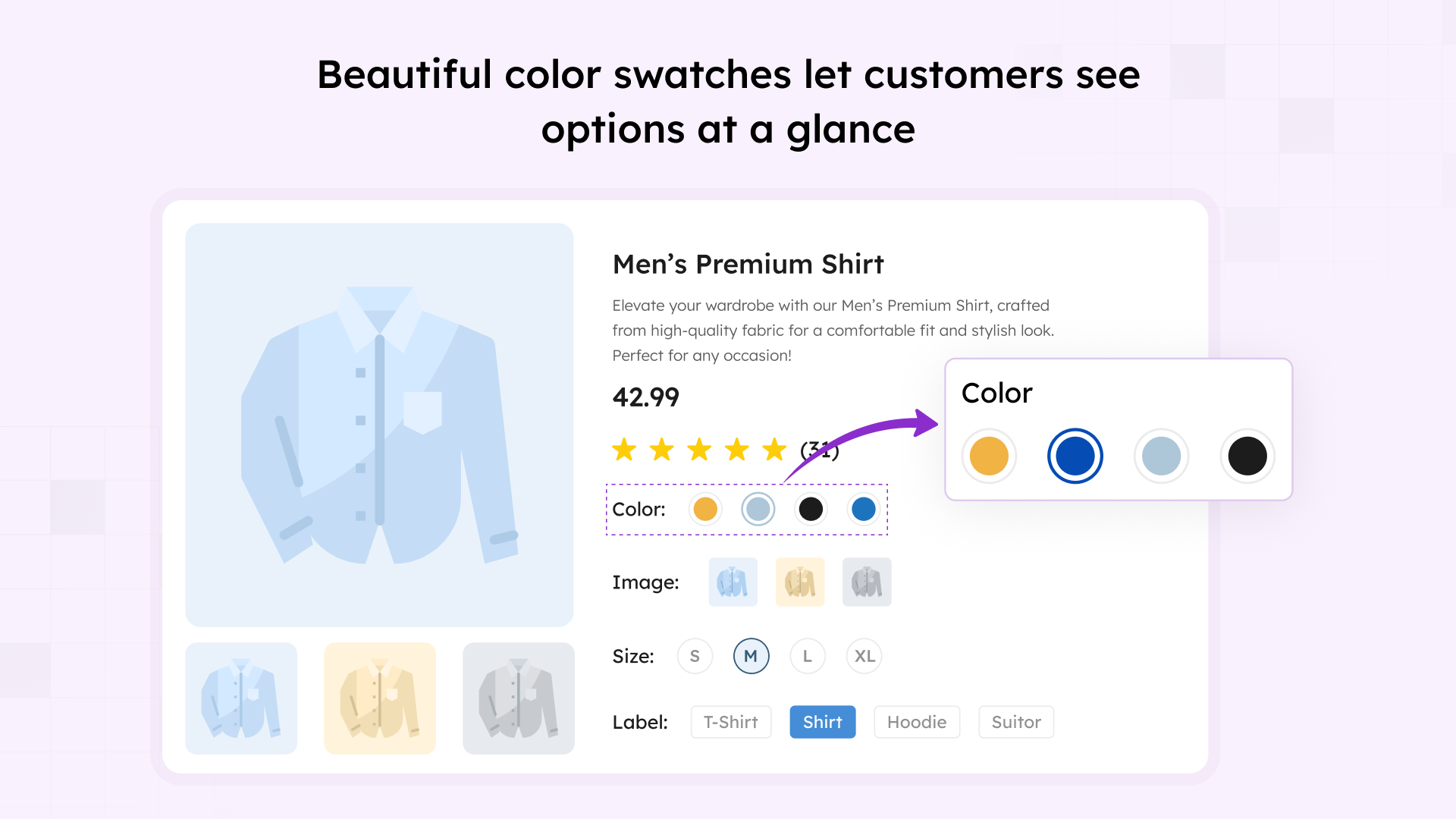This screenshot has height=819, width=1456.
Task: Pick the black swatch in Color row
Action: pos(811,509)
